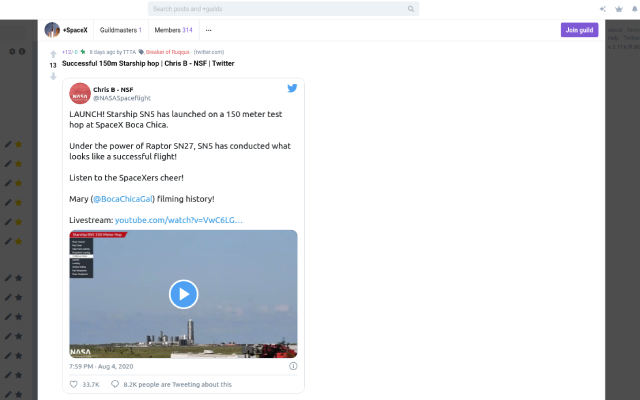Click text 'Listen to the SpaceXers cheer!'
This screenshot has height=400, width=640.
point(127,178)
